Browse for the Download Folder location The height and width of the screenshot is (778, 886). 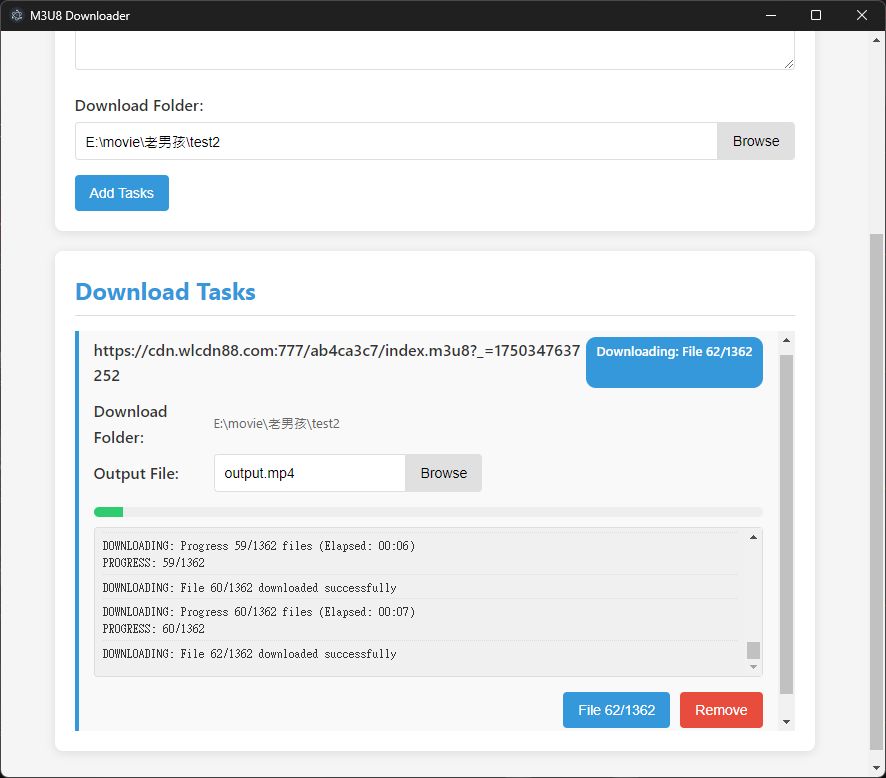(755, 141)
